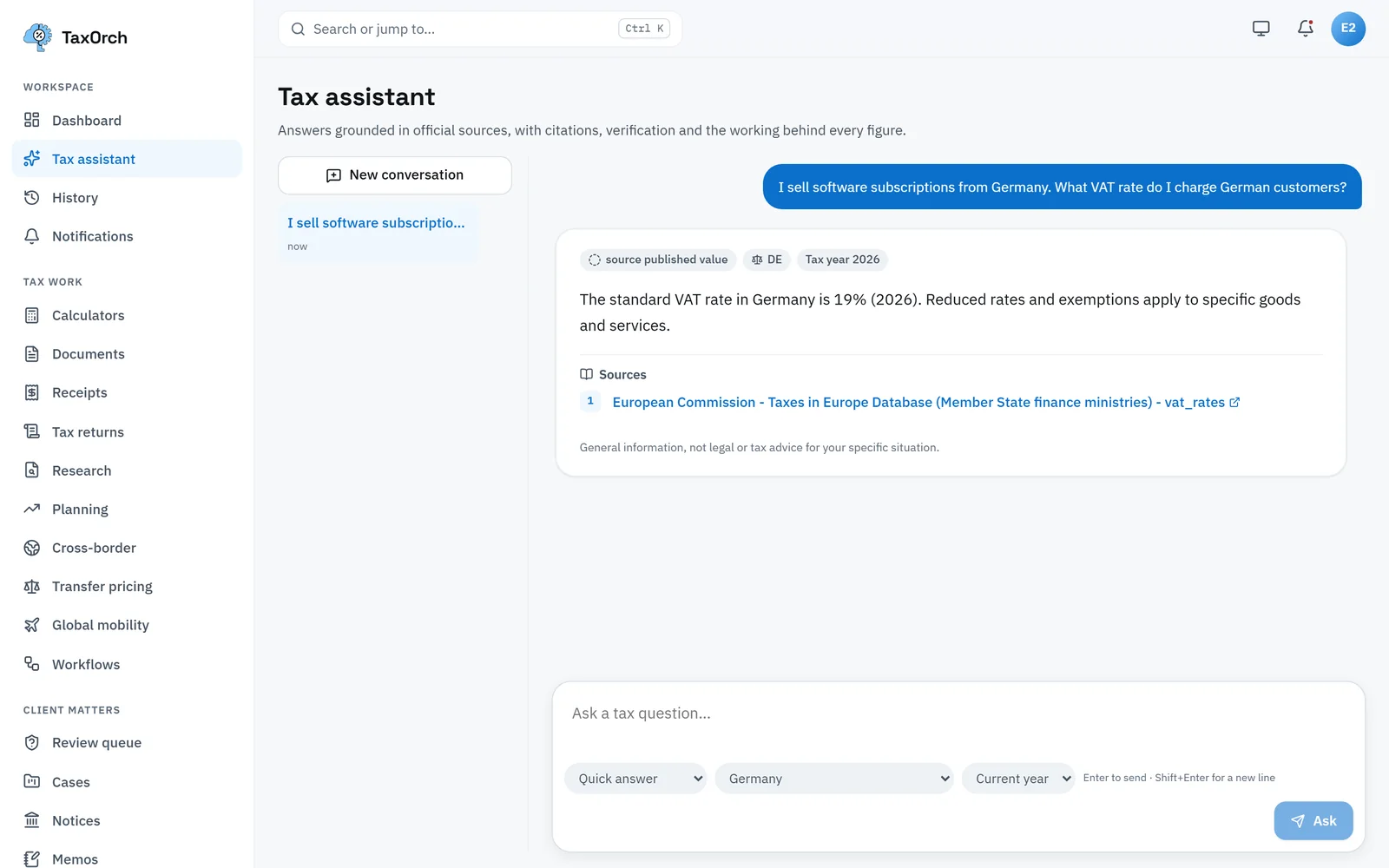This screenshot has height=868, width=1389.
Task: Open the Documents section
Action: click(127, 354)
